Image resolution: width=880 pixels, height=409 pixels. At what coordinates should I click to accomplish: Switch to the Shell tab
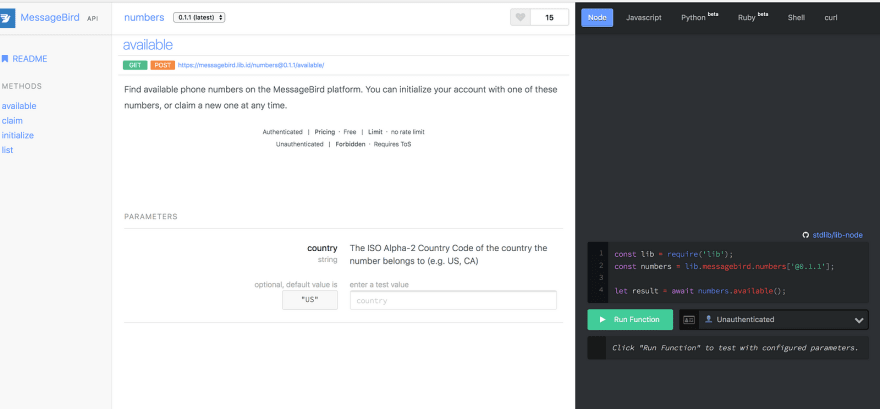(796, 17)
